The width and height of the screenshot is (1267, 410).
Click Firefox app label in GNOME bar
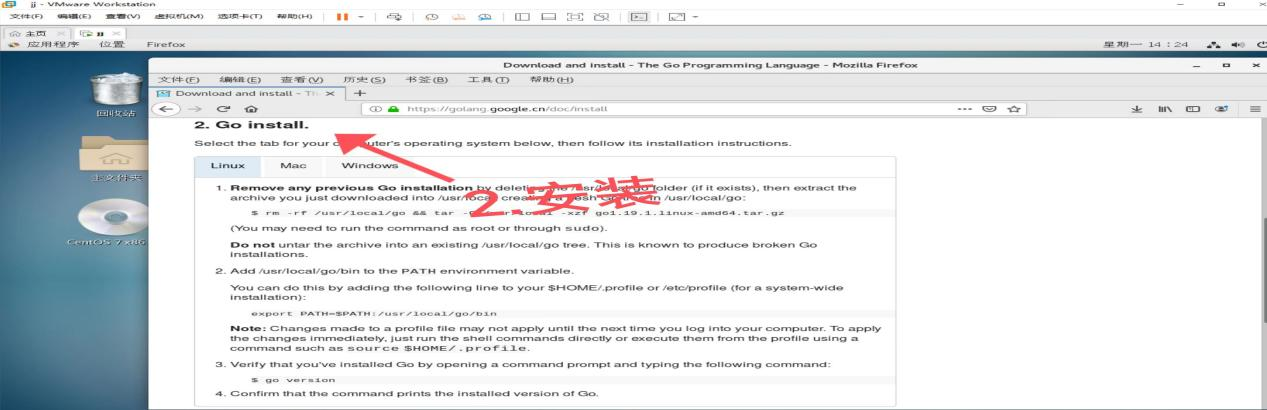(165, 45)
